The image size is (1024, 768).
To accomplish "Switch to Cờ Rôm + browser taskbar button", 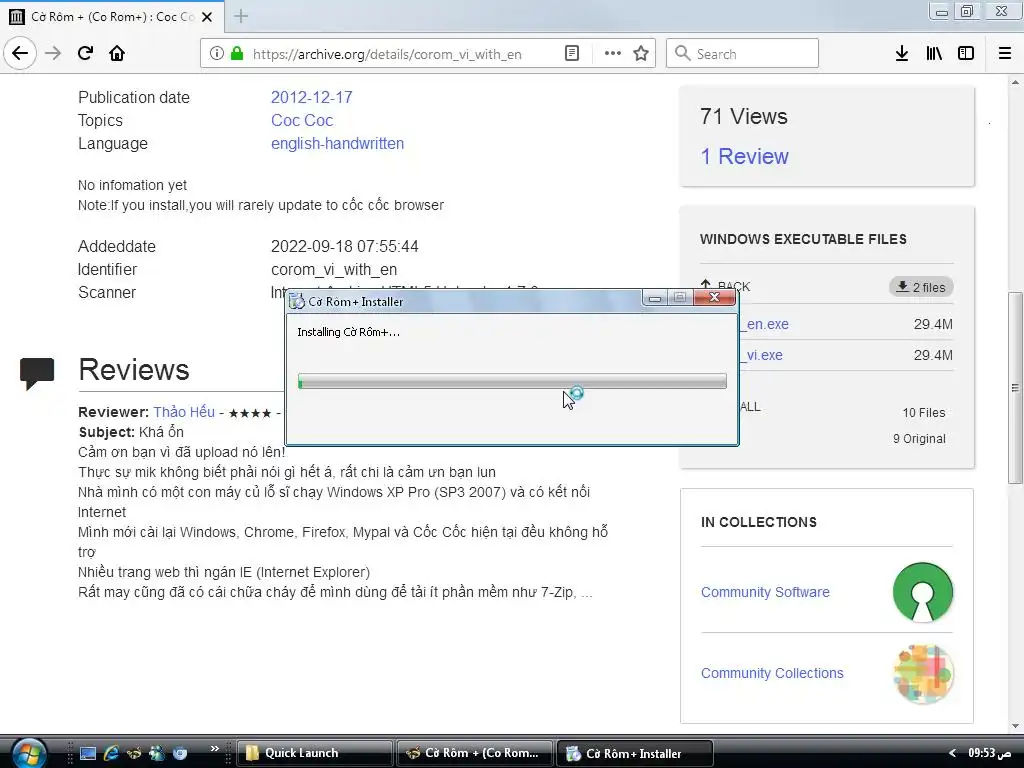I will [x=475, y=753].
